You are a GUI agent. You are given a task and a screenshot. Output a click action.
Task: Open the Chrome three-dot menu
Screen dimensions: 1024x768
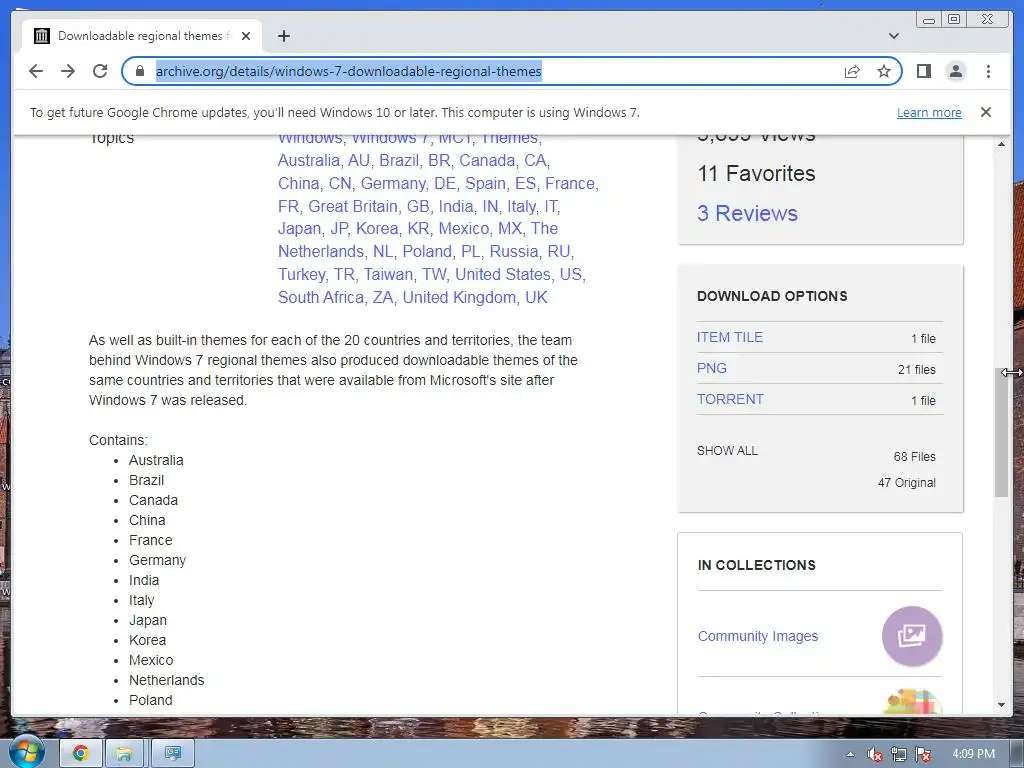click(x=988, y=71)
